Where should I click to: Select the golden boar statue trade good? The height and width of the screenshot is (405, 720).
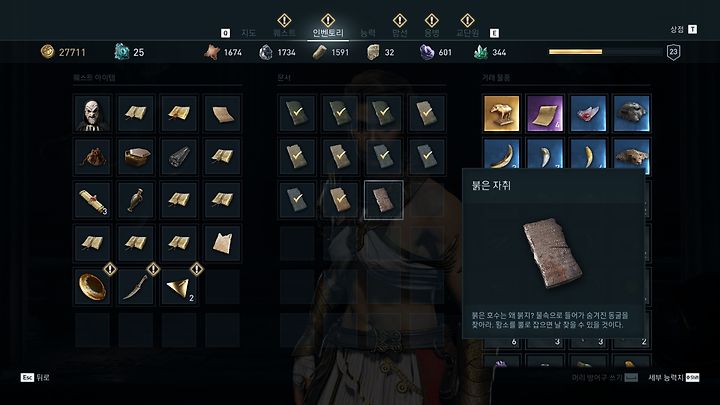pyautogui.click(x=501, y=113)
